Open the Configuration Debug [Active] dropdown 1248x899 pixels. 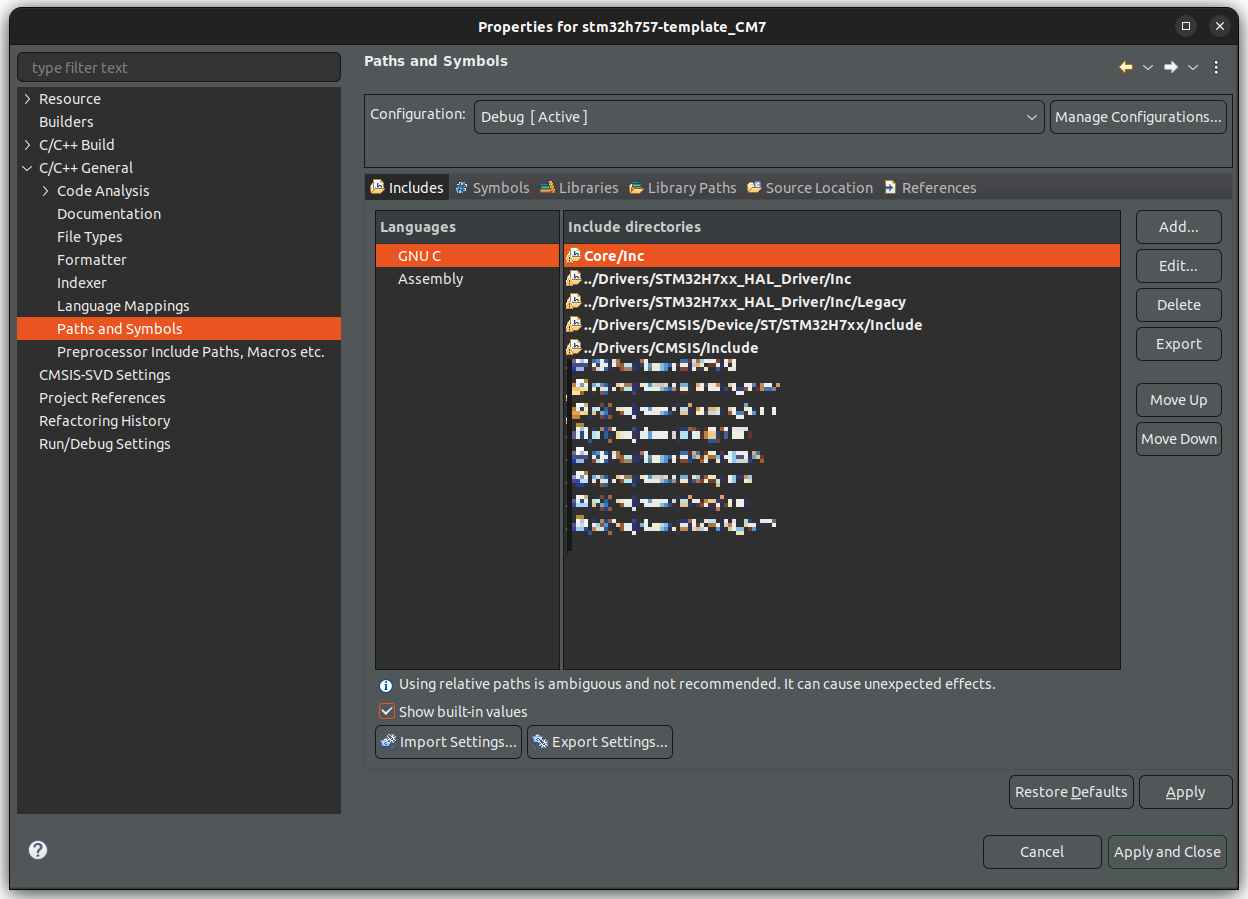pyautogui.click(x=759, y=117)
